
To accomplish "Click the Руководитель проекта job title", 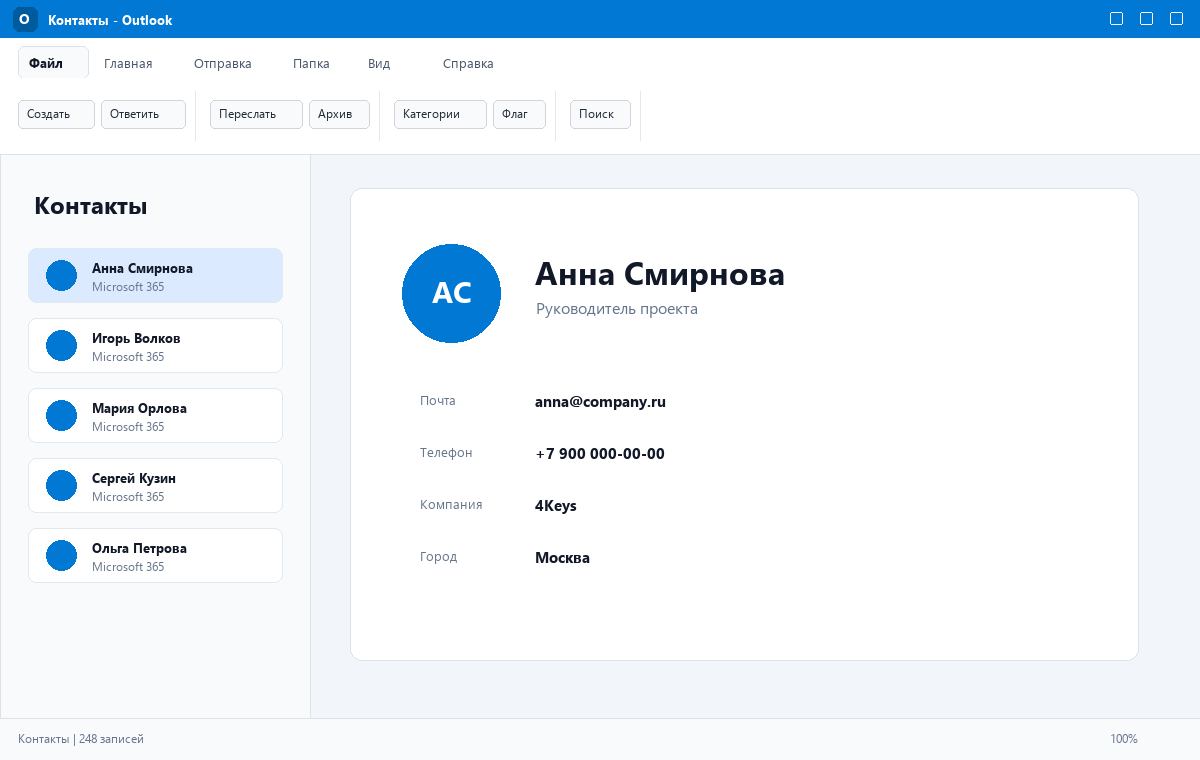I will [617, 309].
